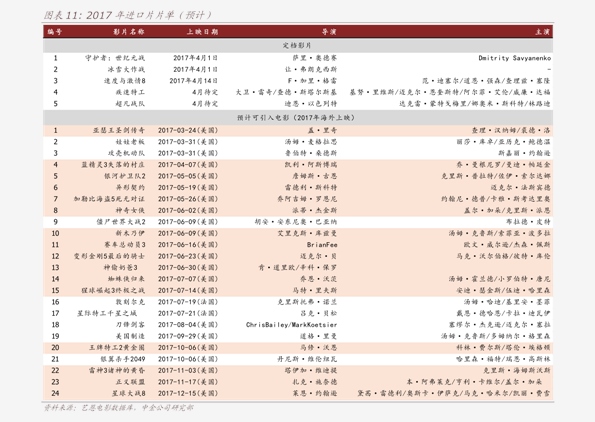Click the 银河护卫队2 film title

click(125, 176)
